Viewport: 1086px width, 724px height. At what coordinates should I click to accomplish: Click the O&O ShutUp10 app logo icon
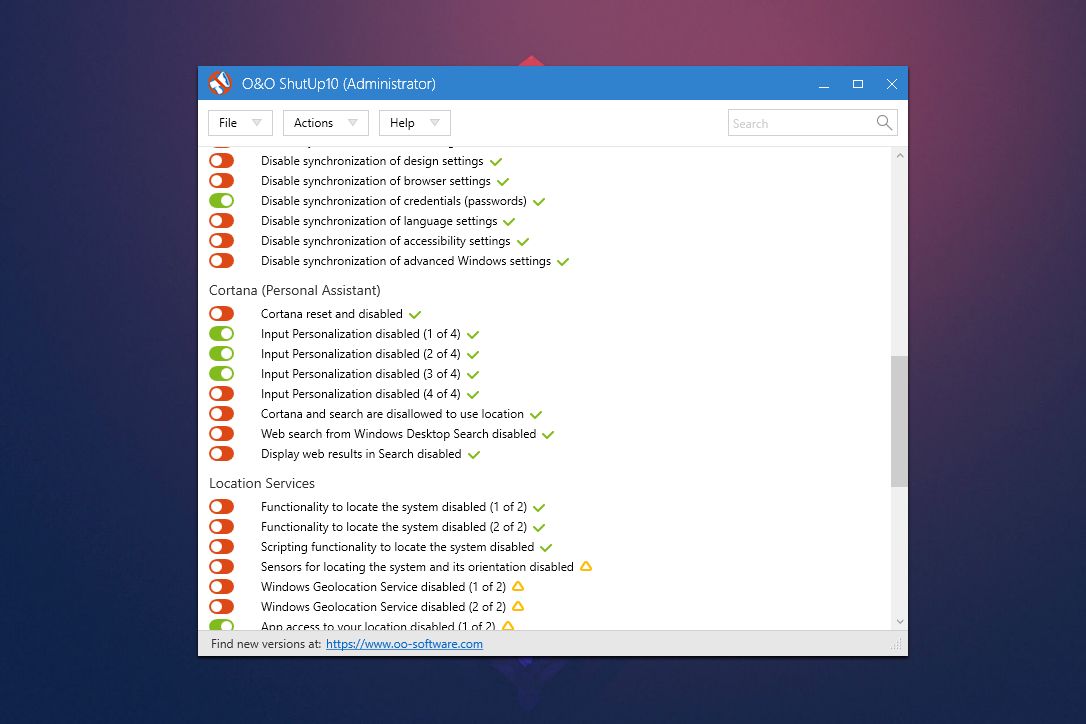pyautogui.click(x=220, y=83)
